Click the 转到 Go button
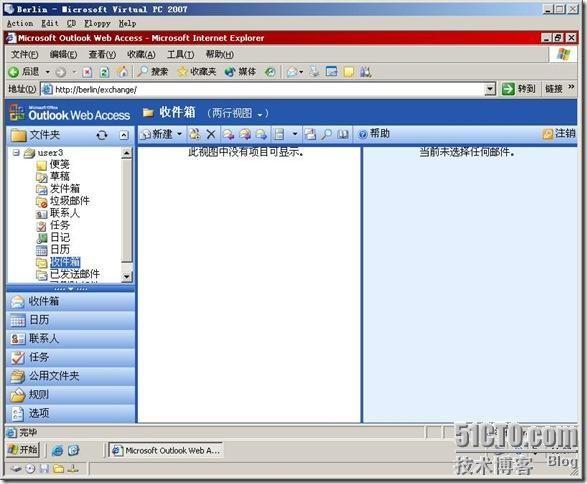 point(518,89)
